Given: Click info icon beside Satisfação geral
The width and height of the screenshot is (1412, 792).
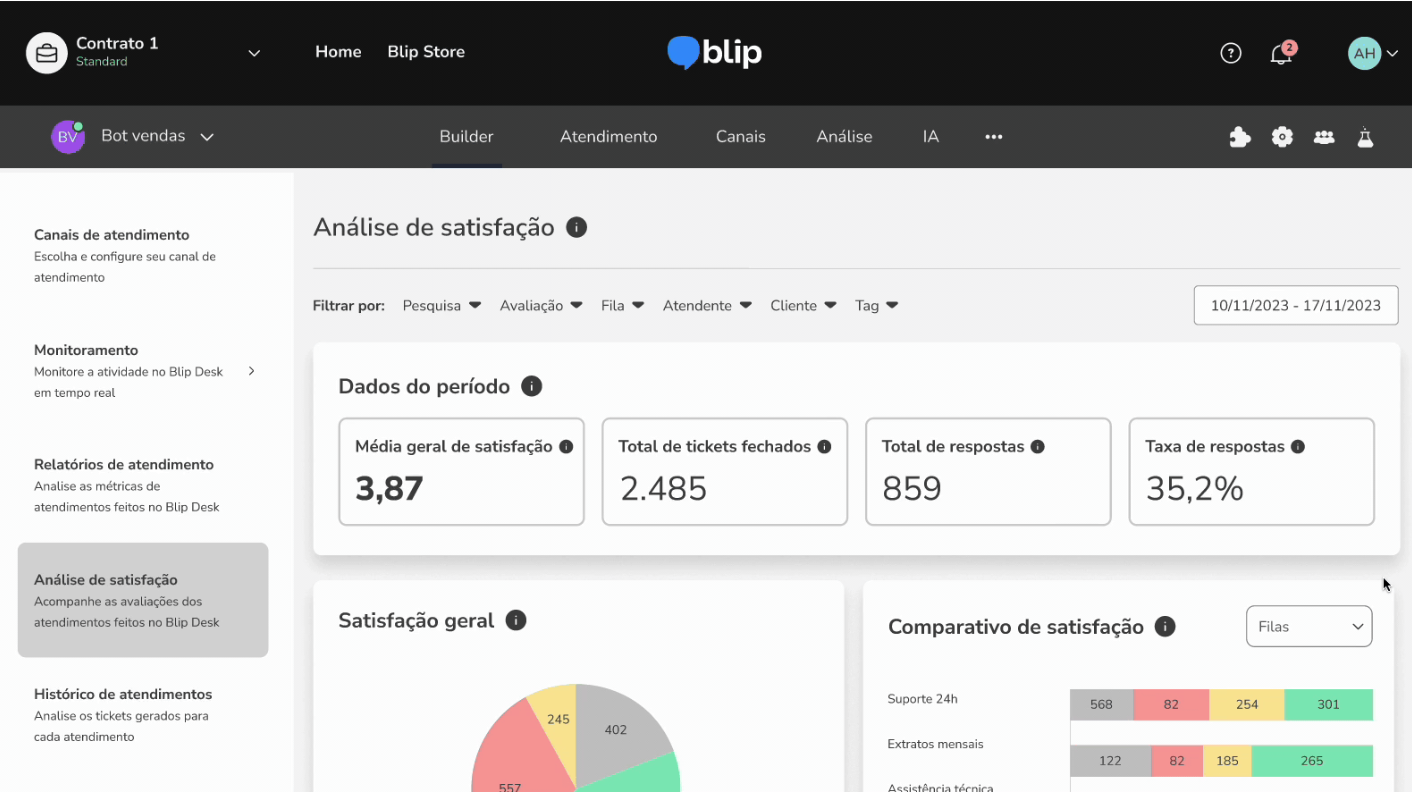Looking at the screenshot, I should point(516,620).
